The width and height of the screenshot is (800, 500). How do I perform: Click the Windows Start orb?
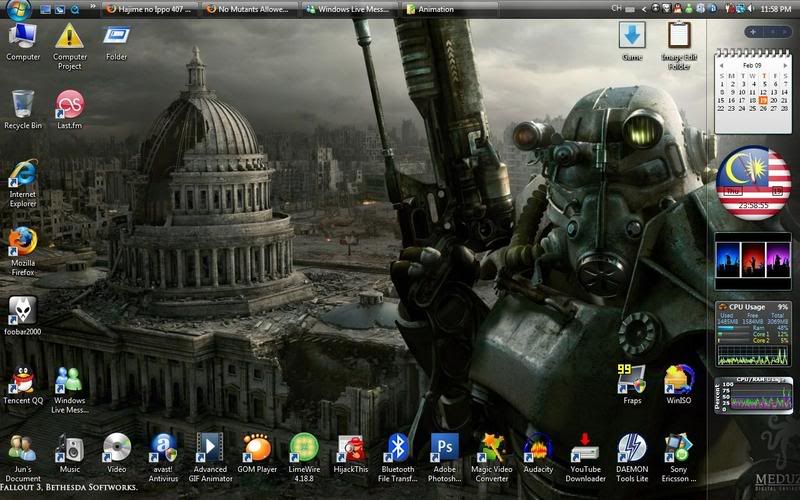[x=19, y=9]
